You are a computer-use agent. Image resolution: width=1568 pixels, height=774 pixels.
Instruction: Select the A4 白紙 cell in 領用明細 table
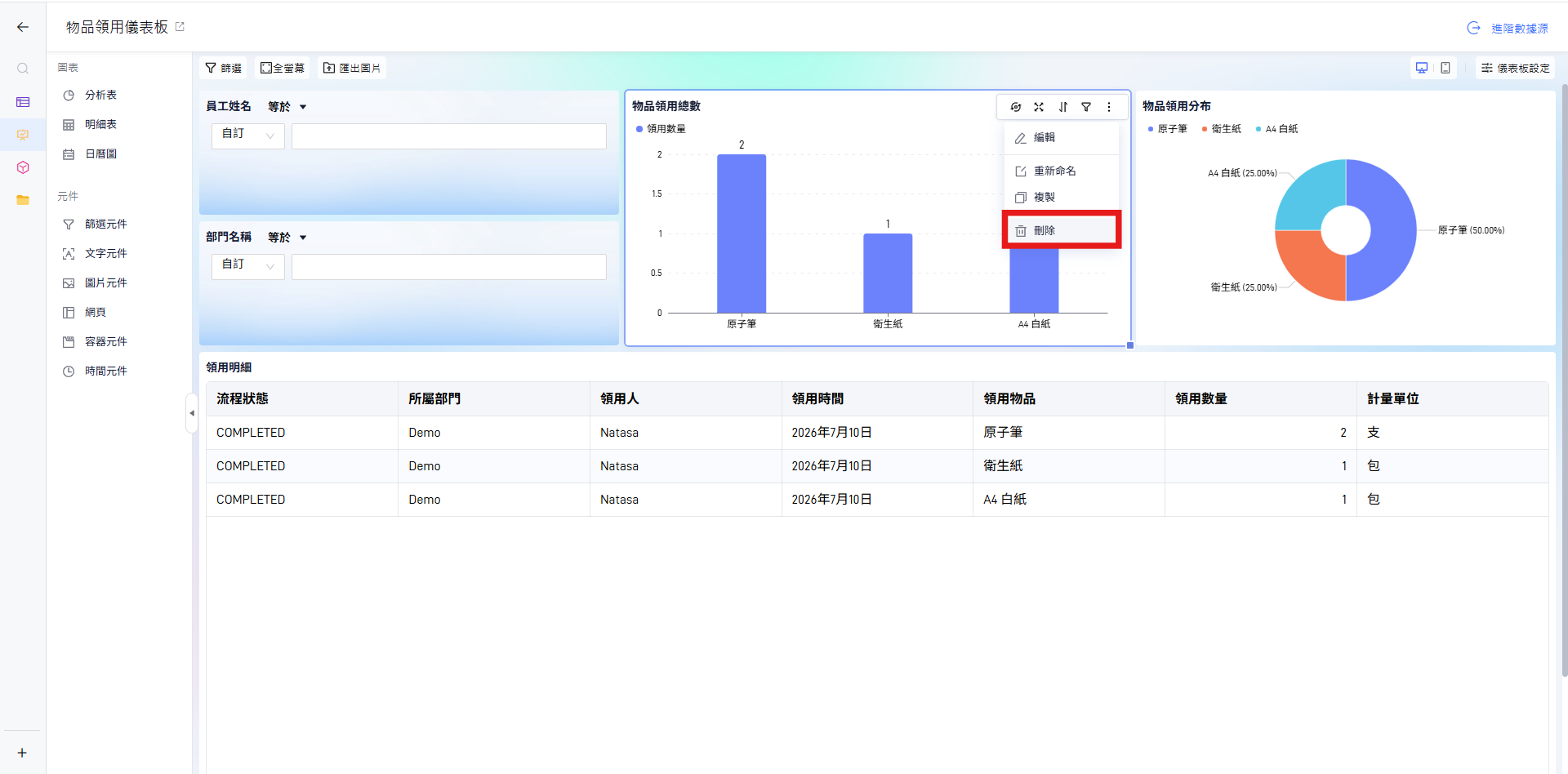(x=1069, y=500)
